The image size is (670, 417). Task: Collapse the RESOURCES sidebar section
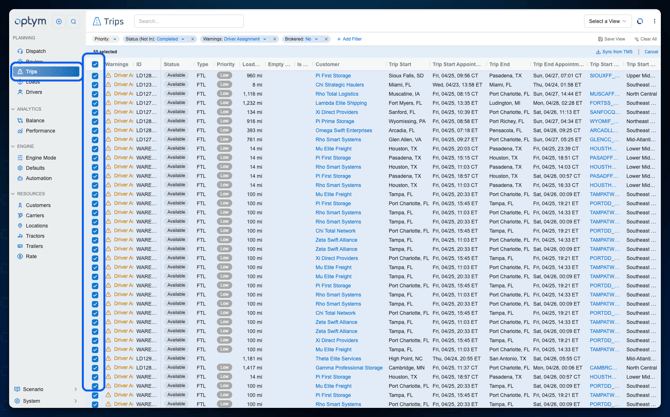[13, 194]
